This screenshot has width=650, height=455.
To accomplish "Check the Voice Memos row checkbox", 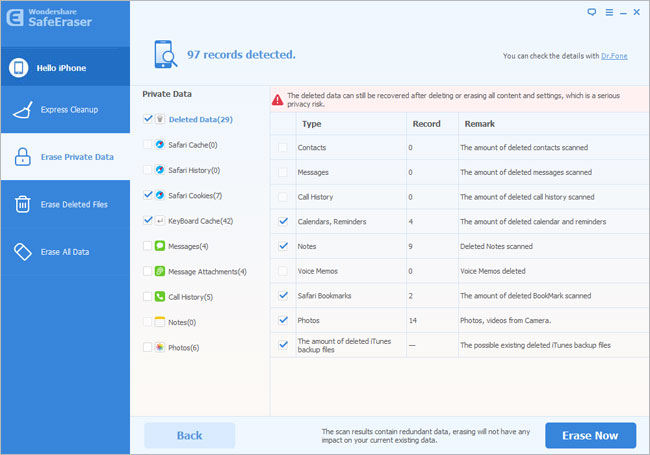I will 283,271.
